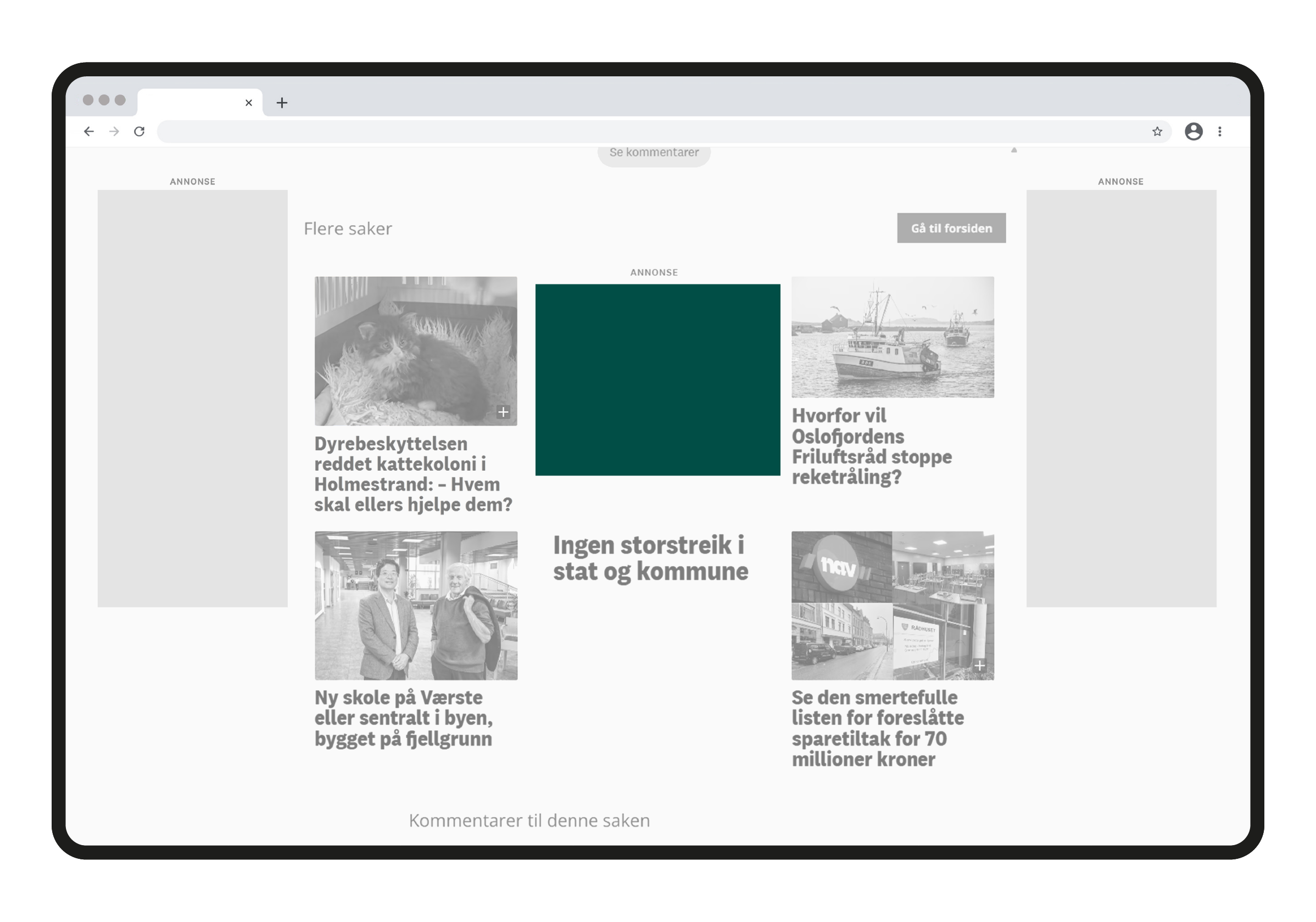Click the browser back arrow
The image size is (1316, 922).
(89, 131)
